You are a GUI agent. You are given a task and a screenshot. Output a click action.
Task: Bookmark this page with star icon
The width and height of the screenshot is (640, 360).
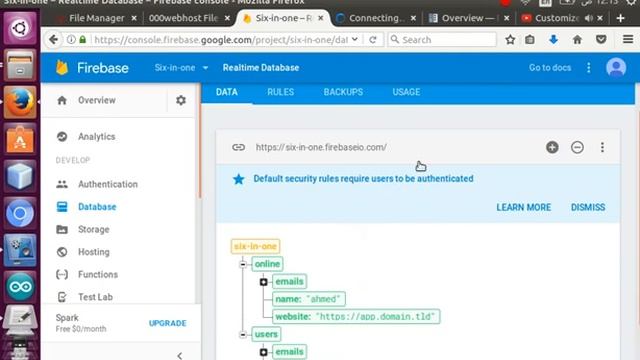point(510,40)
